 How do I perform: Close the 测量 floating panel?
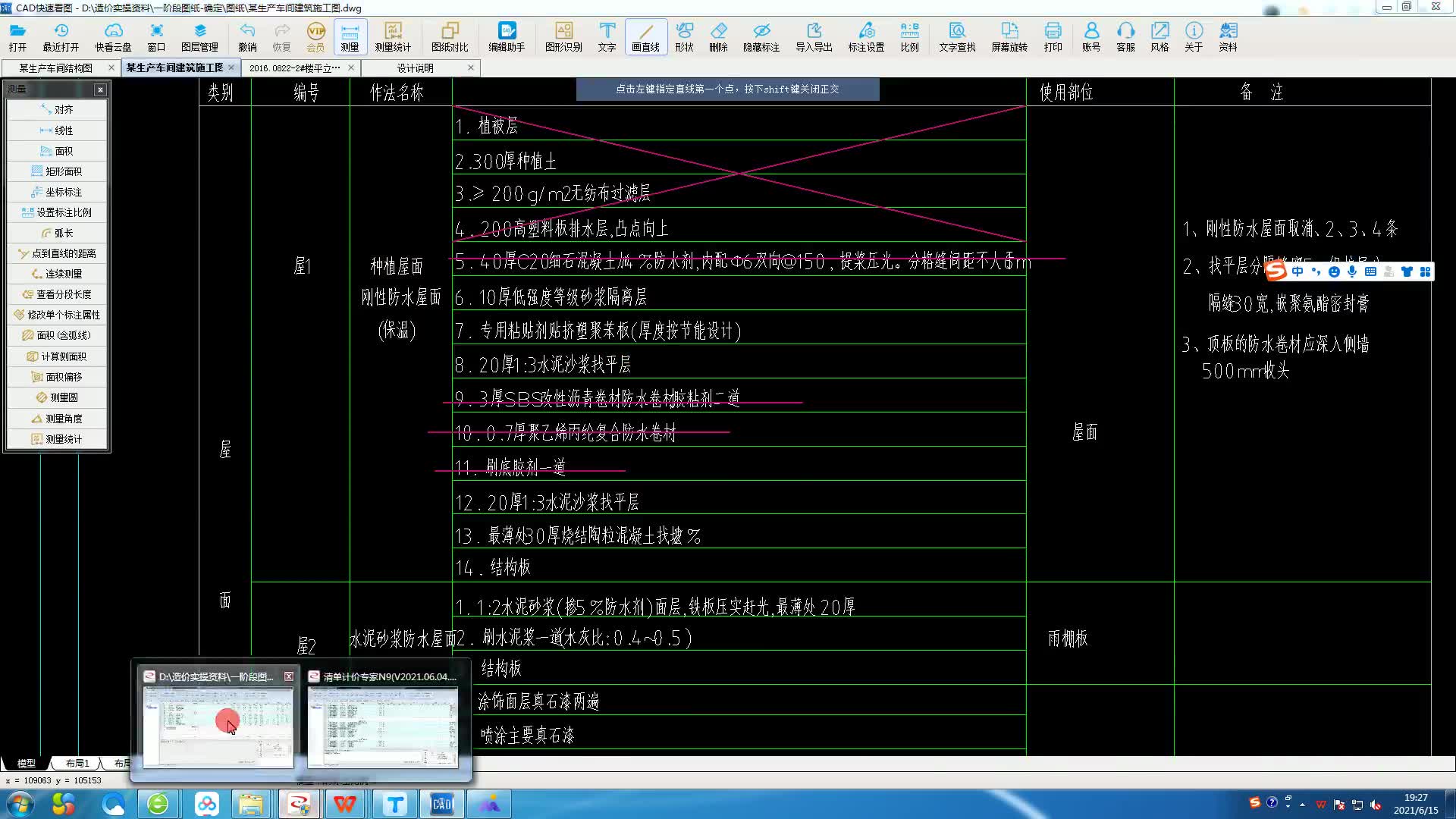click(100, 89)
